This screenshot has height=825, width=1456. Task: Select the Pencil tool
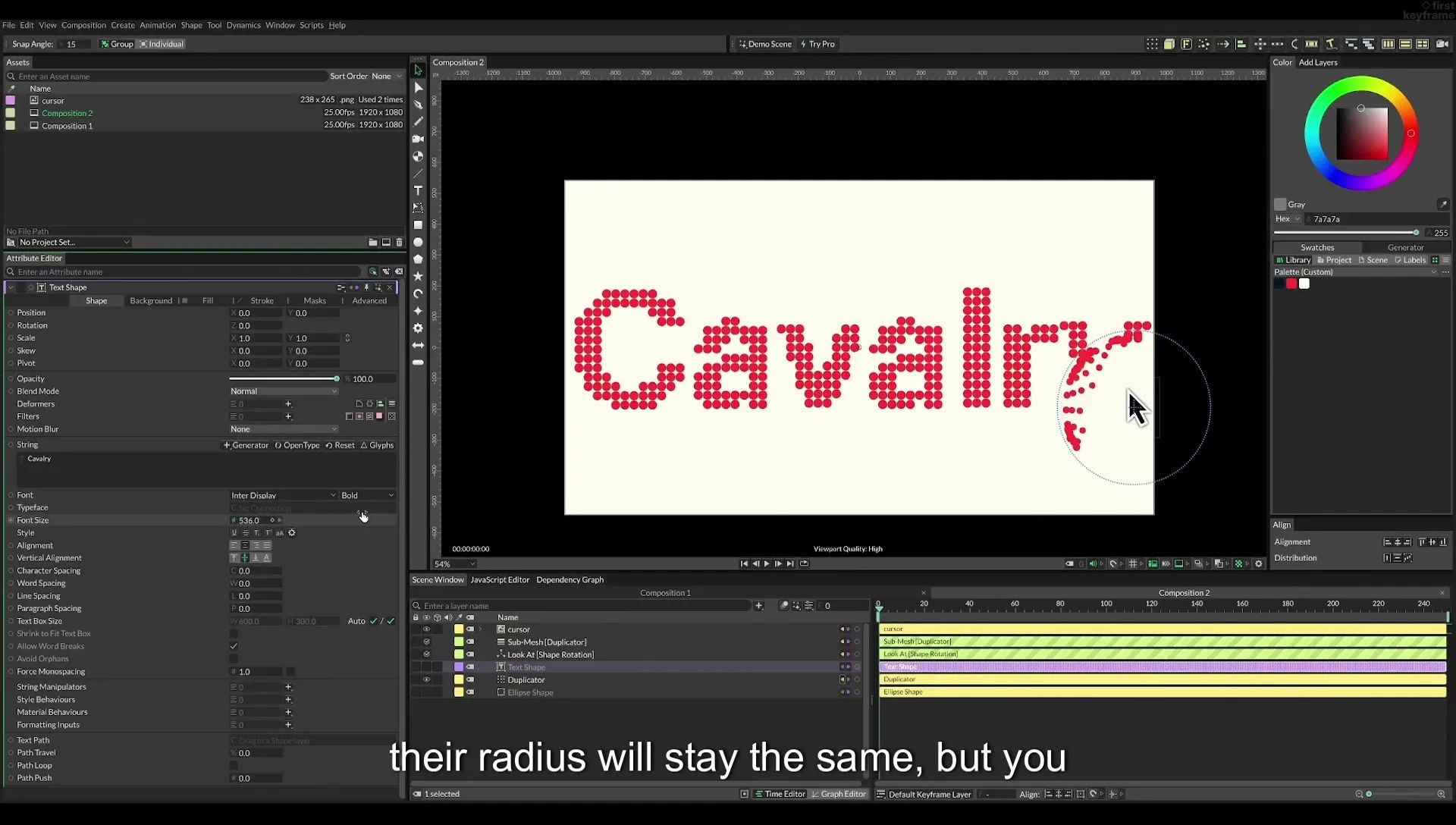[418, 122]
